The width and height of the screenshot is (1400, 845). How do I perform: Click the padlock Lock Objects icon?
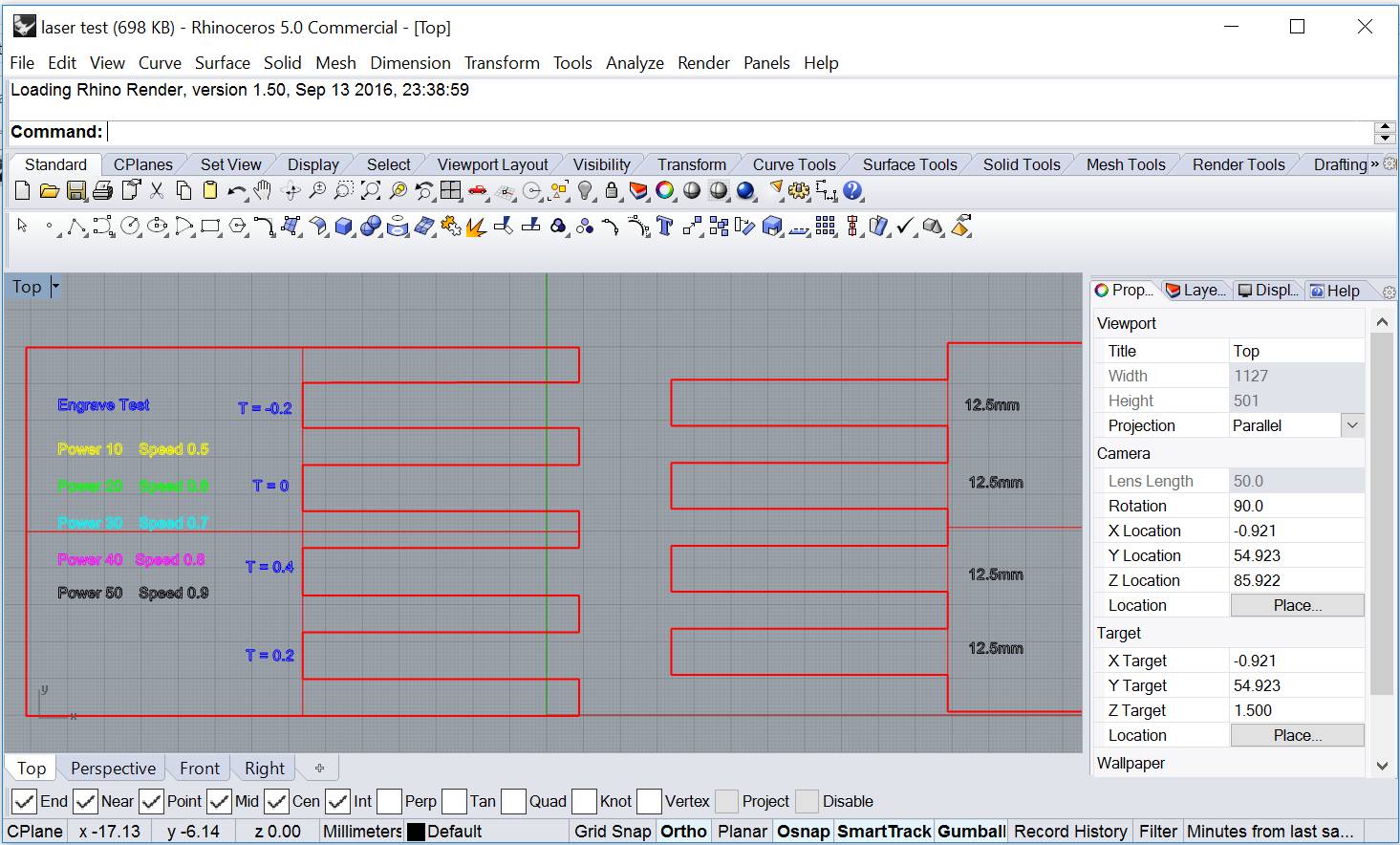click(612, 190)
